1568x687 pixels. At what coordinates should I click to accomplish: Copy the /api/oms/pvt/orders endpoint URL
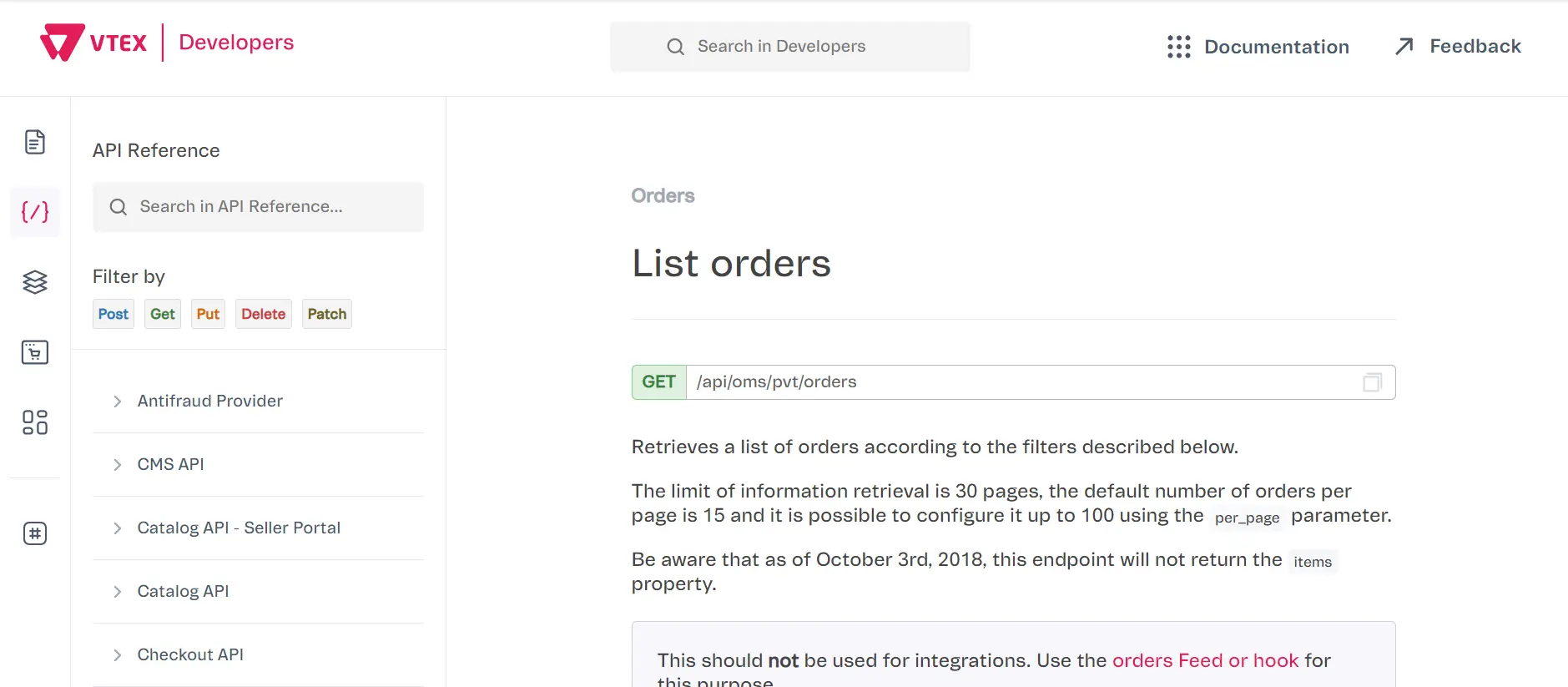click(1372, 382)
